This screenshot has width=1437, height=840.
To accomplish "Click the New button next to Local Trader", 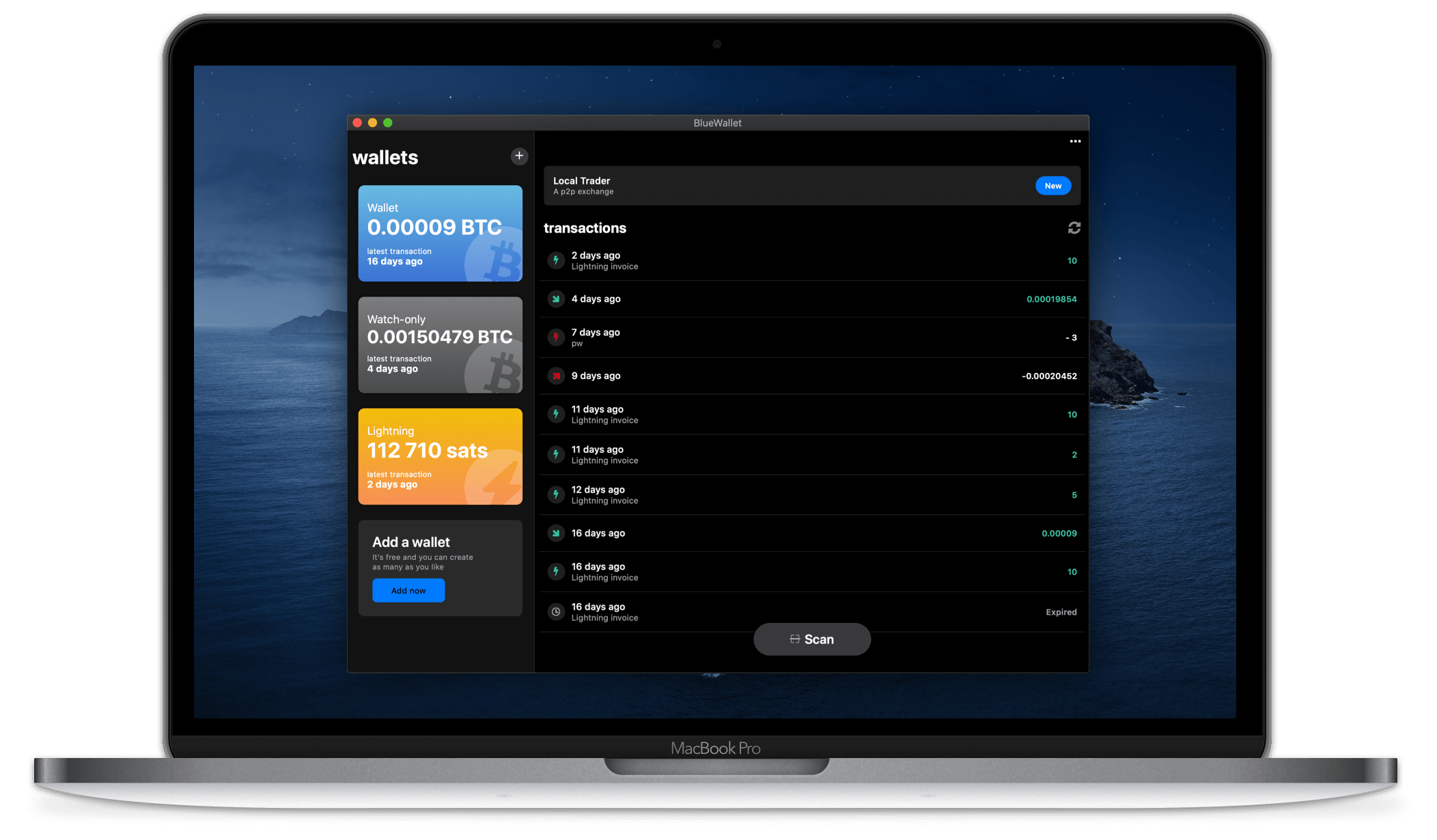I will point(1053,185).
